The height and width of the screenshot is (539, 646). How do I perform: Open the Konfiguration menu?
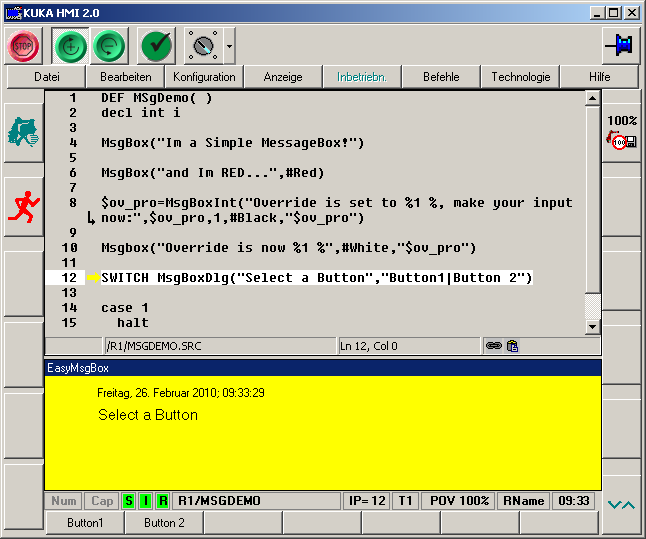[x=204, y=77]
